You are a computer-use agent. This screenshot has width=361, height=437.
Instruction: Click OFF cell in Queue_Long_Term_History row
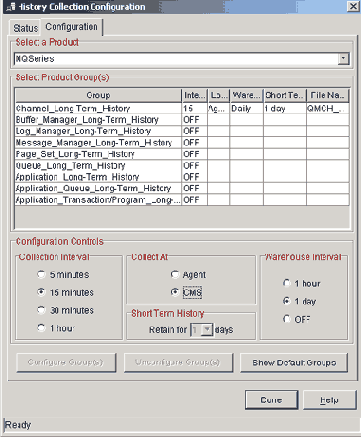coord(195,165)
